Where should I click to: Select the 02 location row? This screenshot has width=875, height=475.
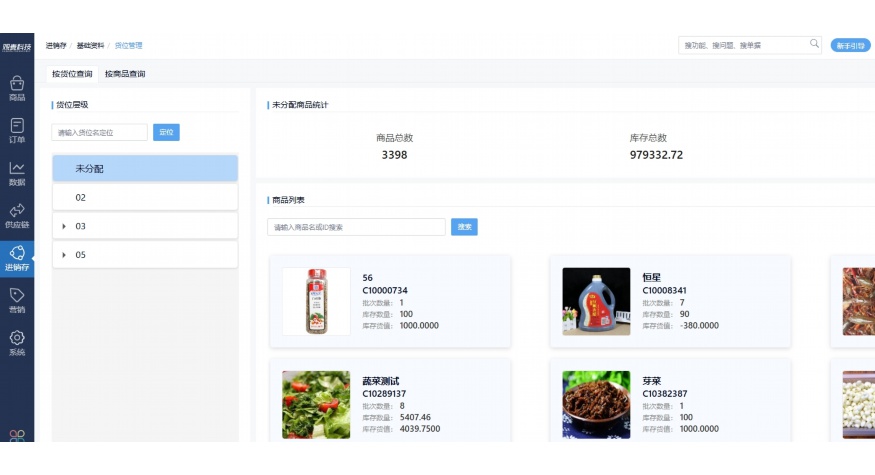[x=145, y=197]
